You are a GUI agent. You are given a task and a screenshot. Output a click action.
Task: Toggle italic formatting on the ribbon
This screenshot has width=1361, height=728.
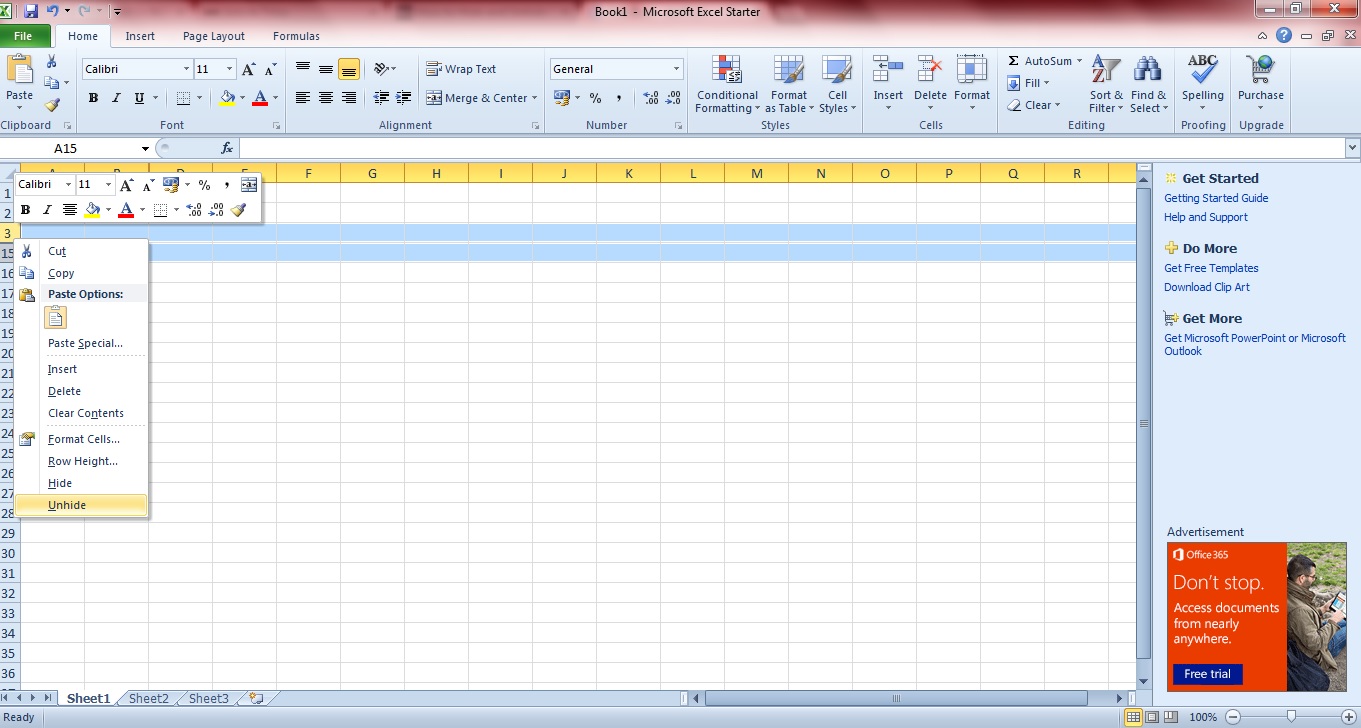(114, 98)
